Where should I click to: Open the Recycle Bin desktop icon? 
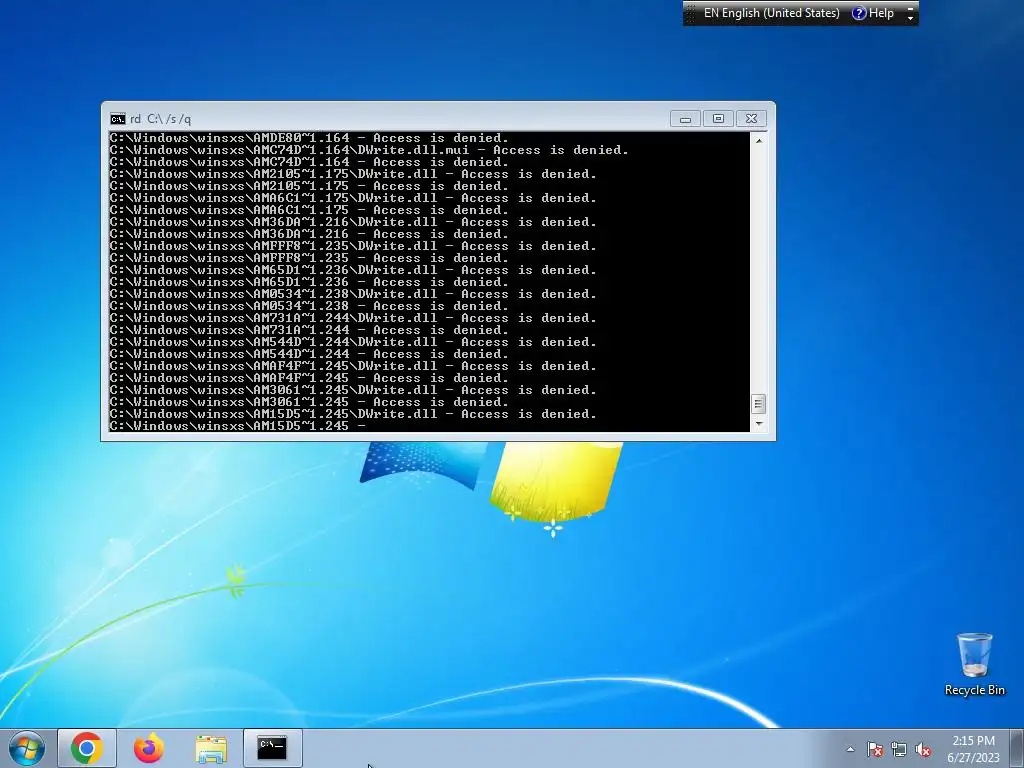tap(974, 664)
